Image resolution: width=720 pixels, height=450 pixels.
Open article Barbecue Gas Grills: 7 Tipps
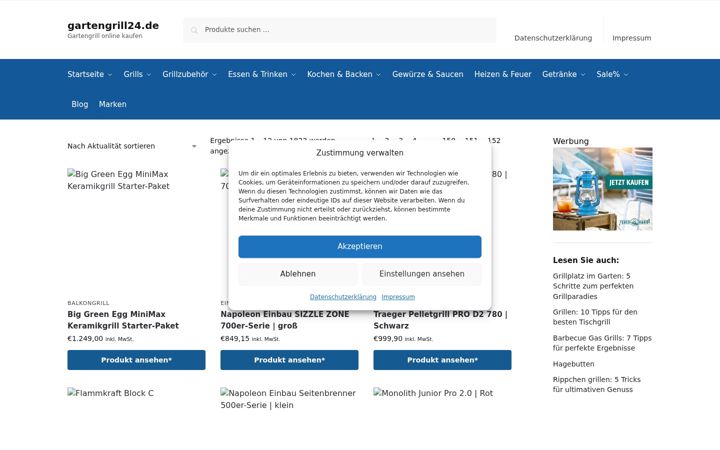click(602, 343)
